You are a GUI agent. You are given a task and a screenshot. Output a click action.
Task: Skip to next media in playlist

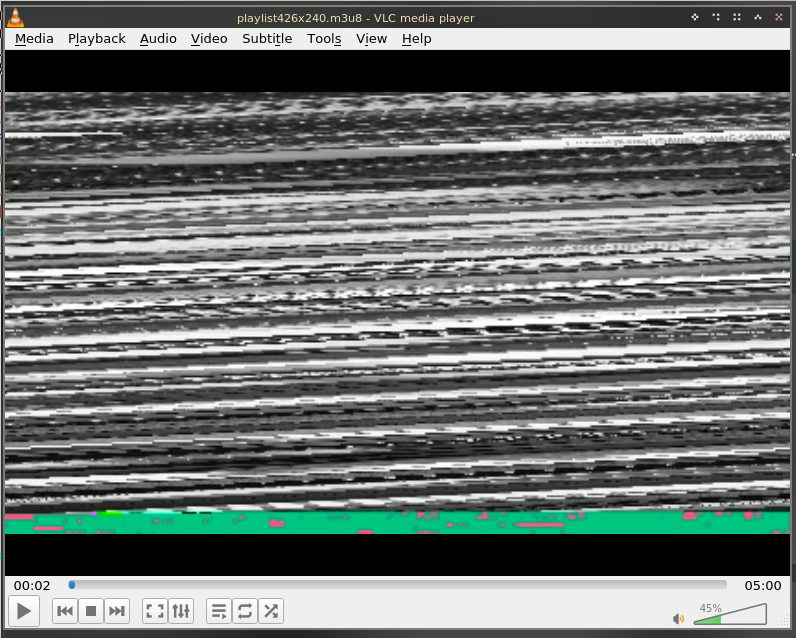117,611
